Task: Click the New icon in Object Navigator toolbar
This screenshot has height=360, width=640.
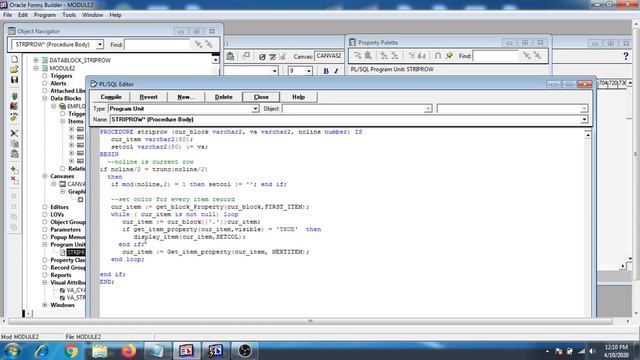Action: (14, 60)
